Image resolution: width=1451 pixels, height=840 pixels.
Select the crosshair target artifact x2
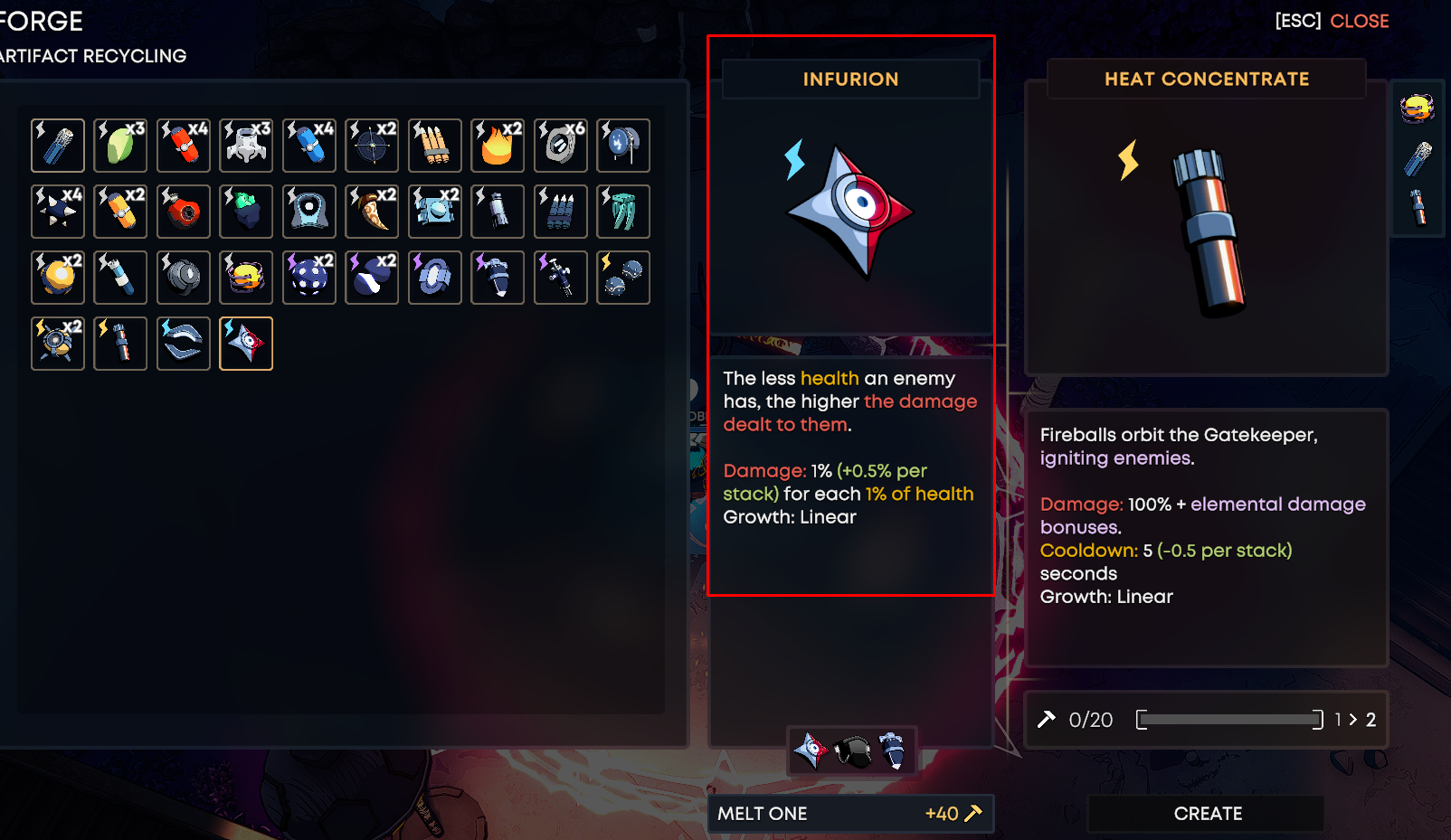[x=372, y=146]
